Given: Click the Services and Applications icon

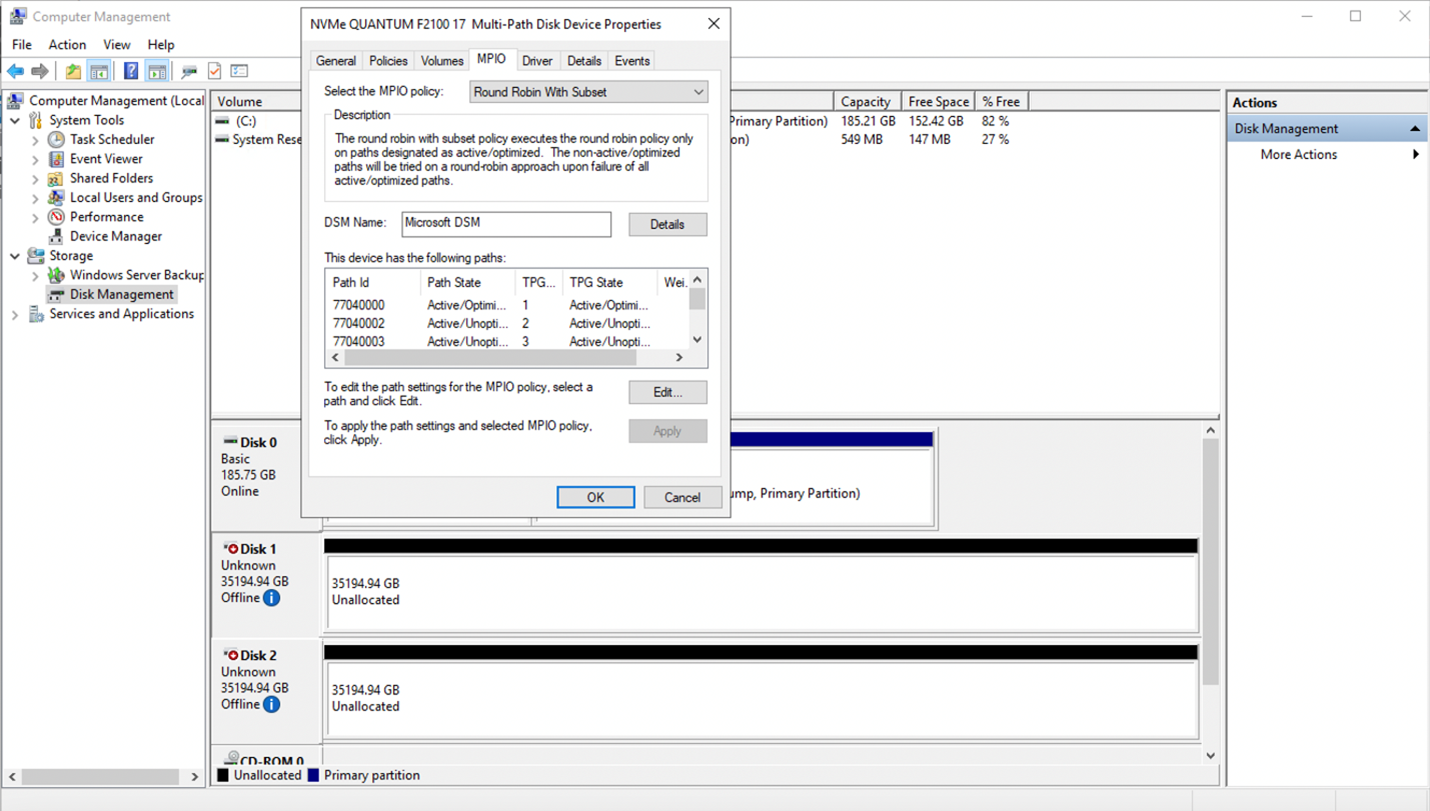Looking at the screenshot, I should (x=36, y=314).
